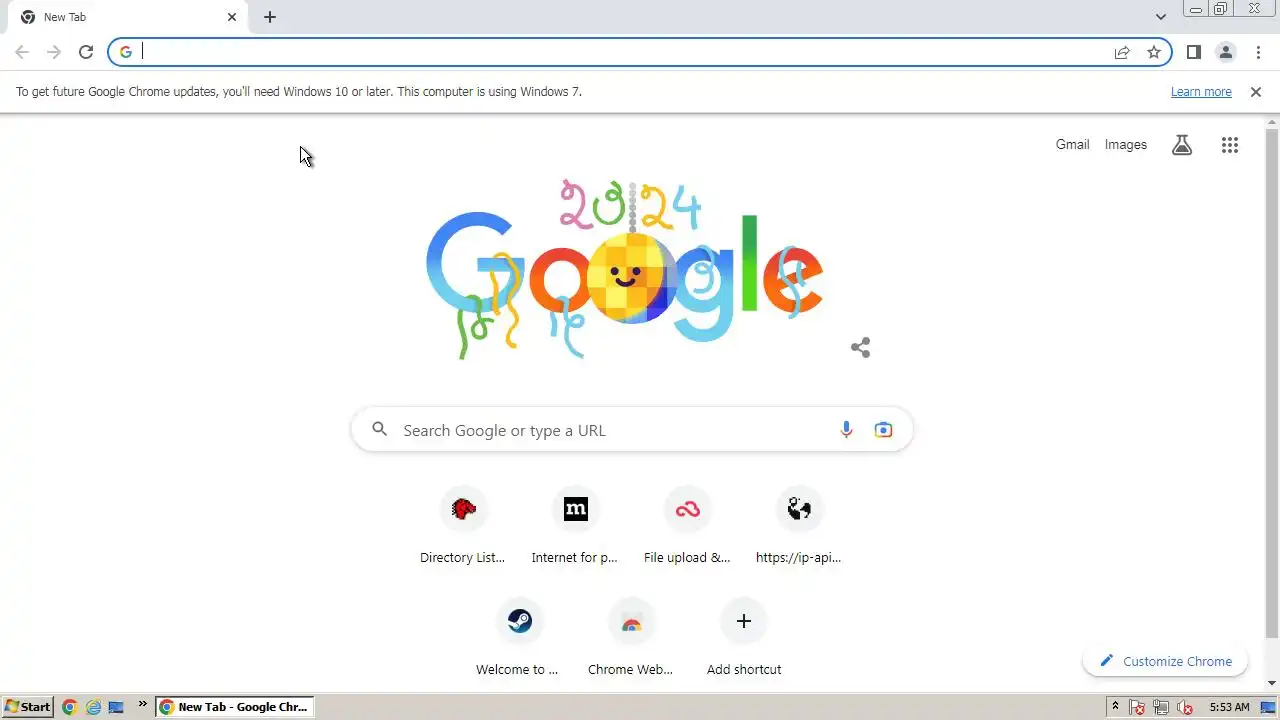Follow the Learn more link
The width and height of the screenshot is (1280, 720).
click(1201, 92)
